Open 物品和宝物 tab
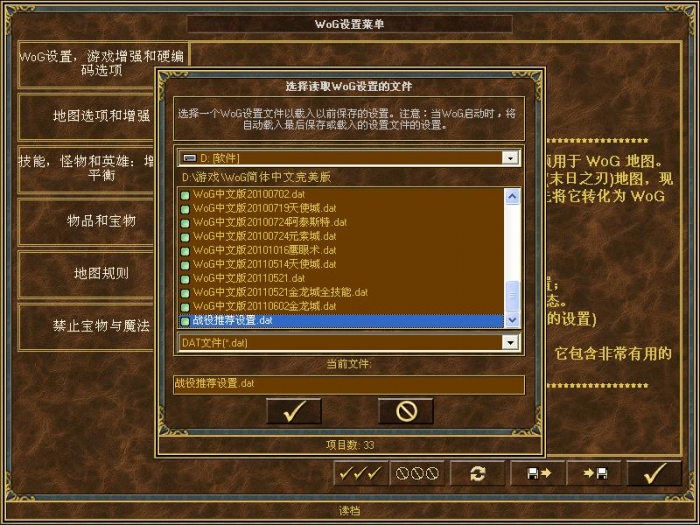This screenshot has height=525, width=700. (87, 221)
